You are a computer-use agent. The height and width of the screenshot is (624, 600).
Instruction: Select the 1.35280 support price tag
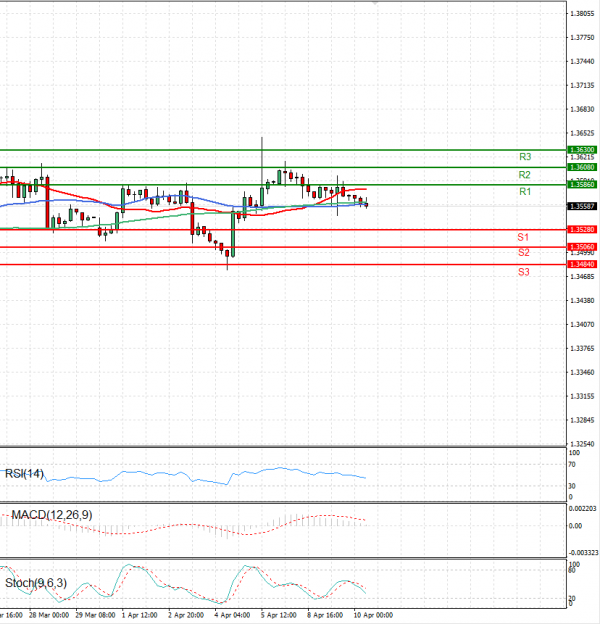582,230
